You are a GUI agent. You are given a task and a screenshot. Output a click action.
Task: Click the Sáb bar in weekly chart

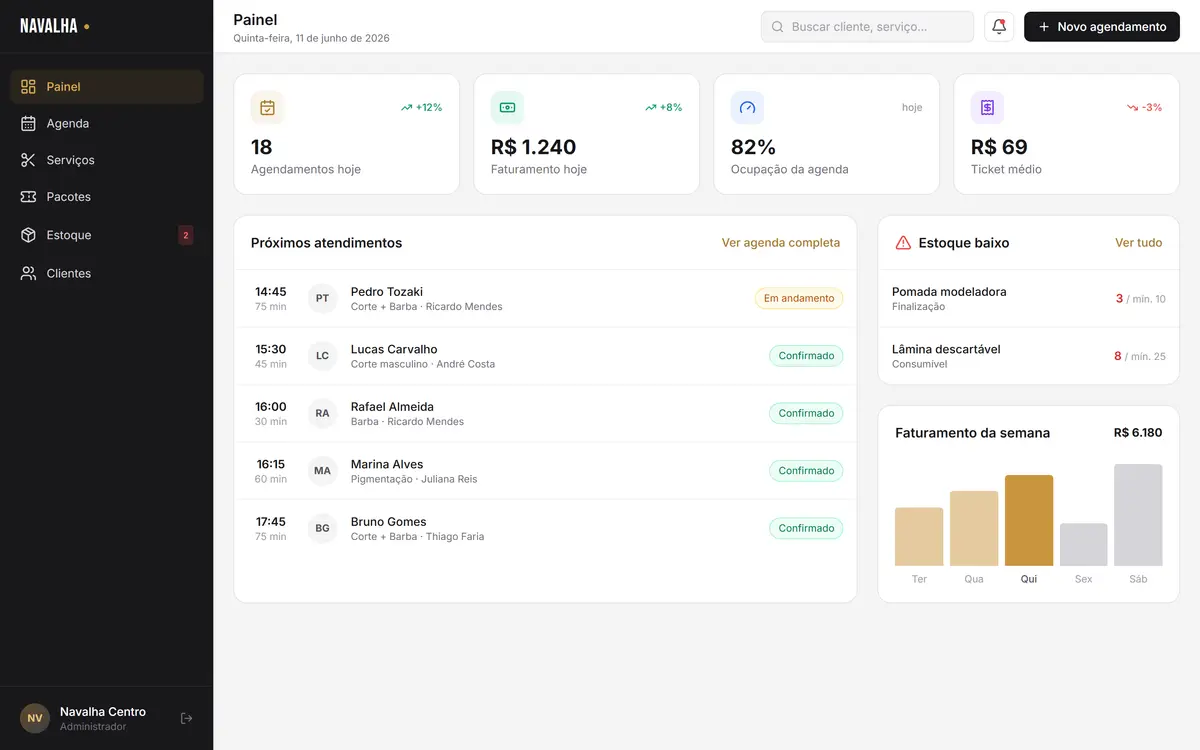[1138, 515]
